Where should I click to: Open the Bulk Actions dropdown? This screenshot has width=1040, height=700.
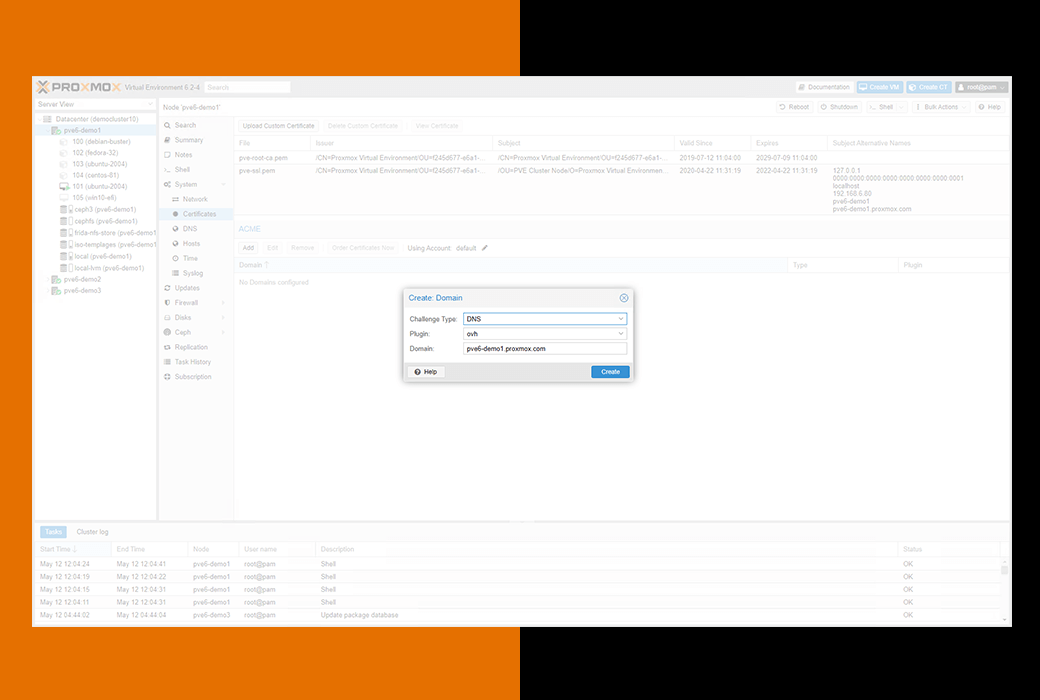click(x=941, y=107)
